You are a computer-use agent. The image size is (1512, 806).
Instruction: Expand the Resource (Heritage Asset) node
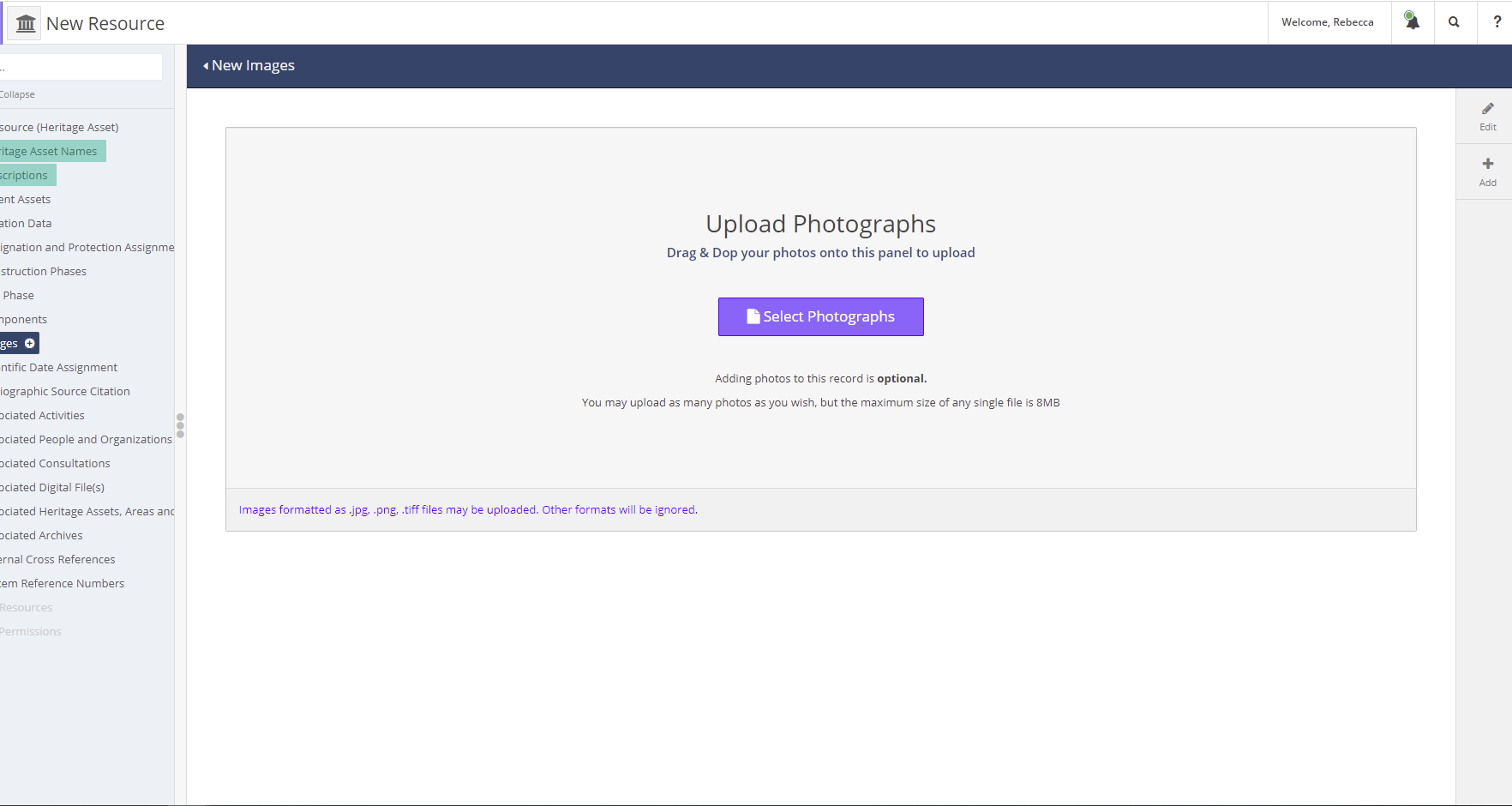pos(60,127)
